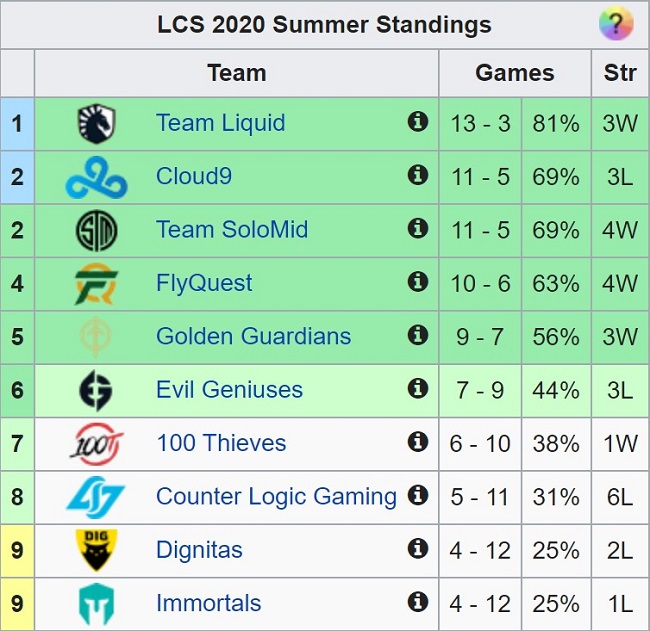This screenshot has width=650, height=631.
Task: Click the Evil Geniuses link
Action: (229, 390)
